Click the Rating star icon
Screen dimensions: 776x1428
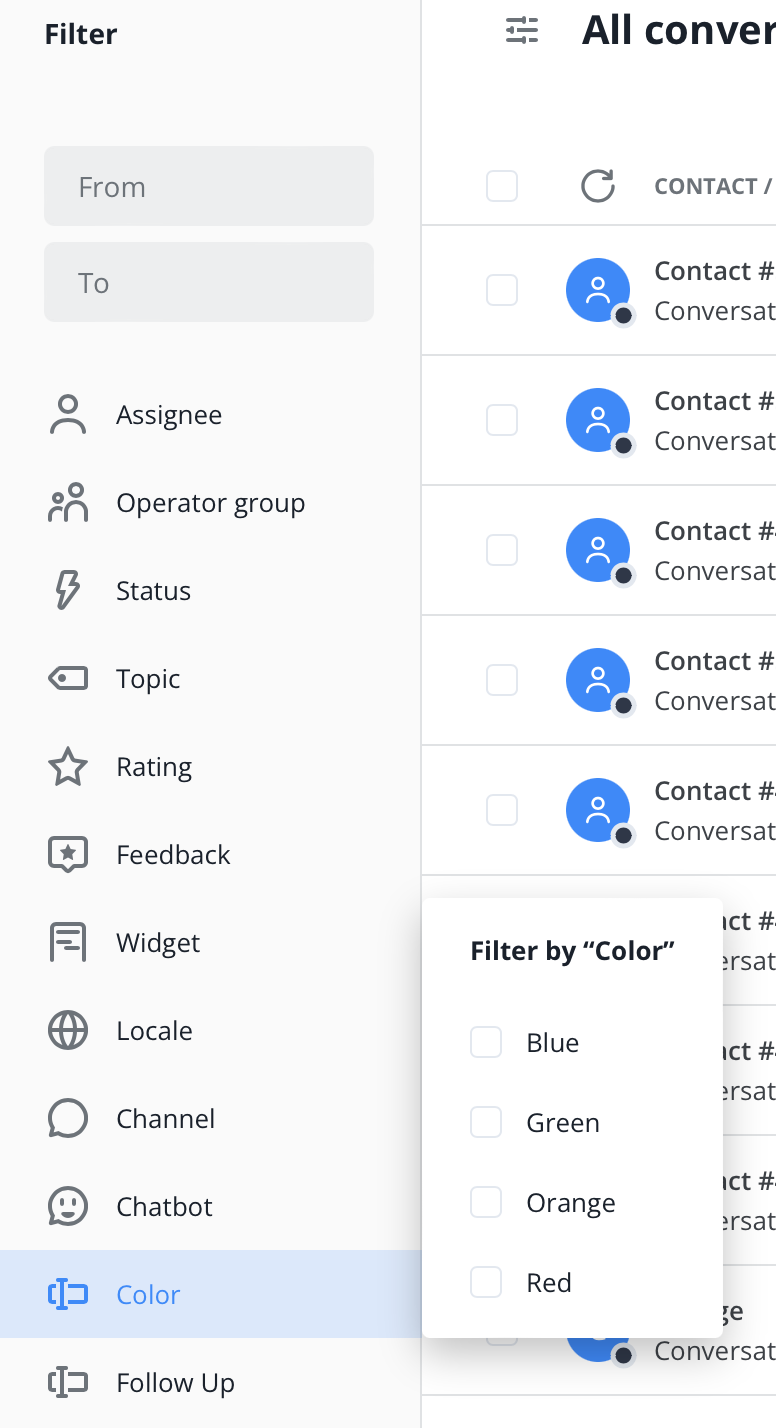point(68,767)
